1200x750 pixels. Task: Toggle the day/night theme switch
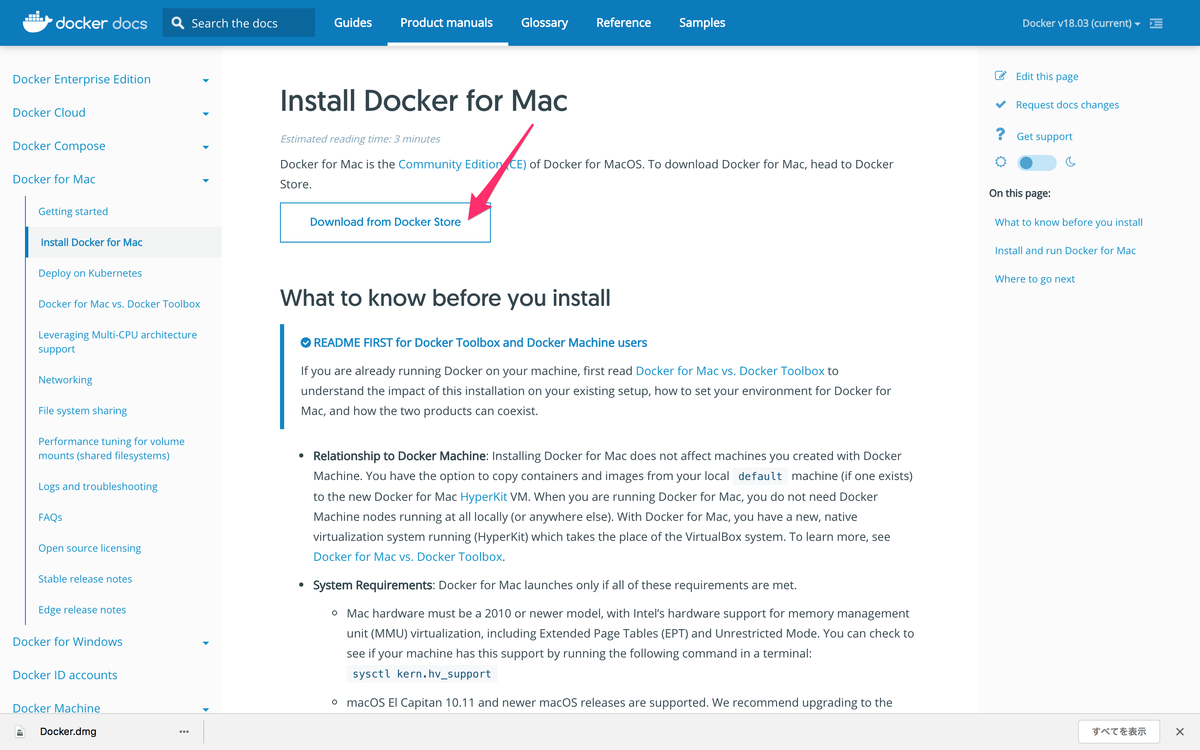(x=1036, y=163)
